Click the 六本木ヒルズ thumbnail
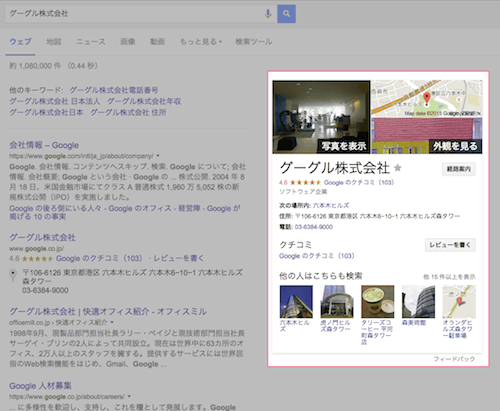Screen dimensions: 500x411 coord(296,301)
